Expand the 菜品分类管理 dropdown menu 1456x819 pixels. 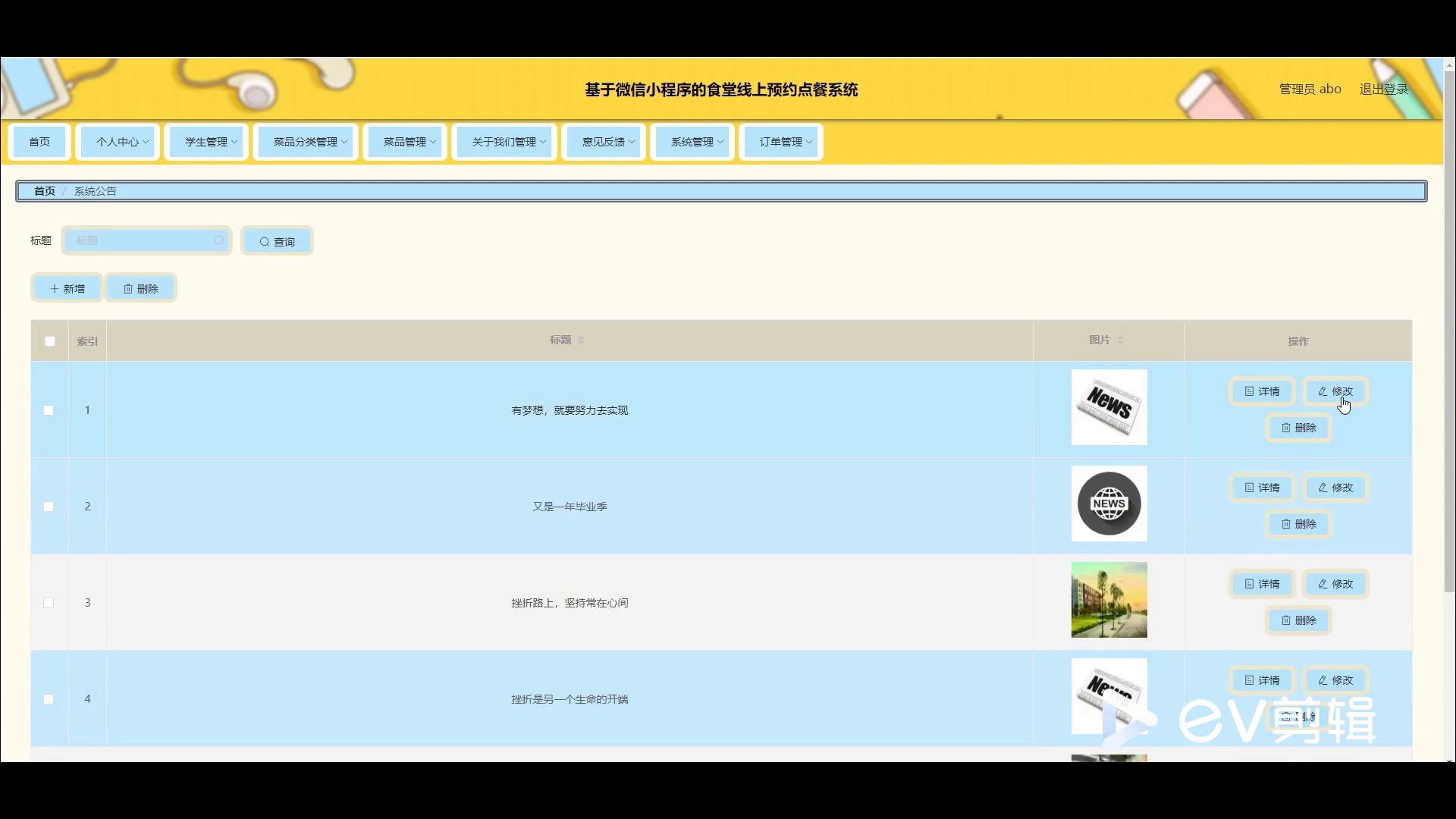pos(306,142)
